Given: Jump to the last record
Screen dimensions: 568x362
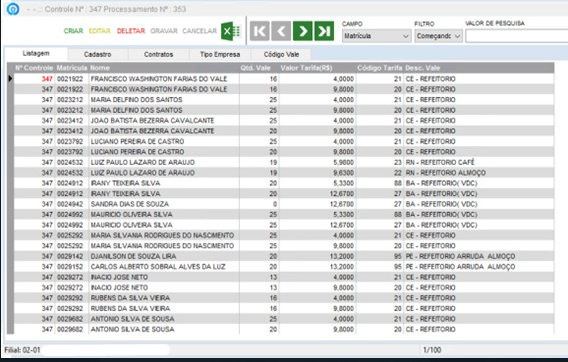Looking at the screenshot, I should (324, 31).
